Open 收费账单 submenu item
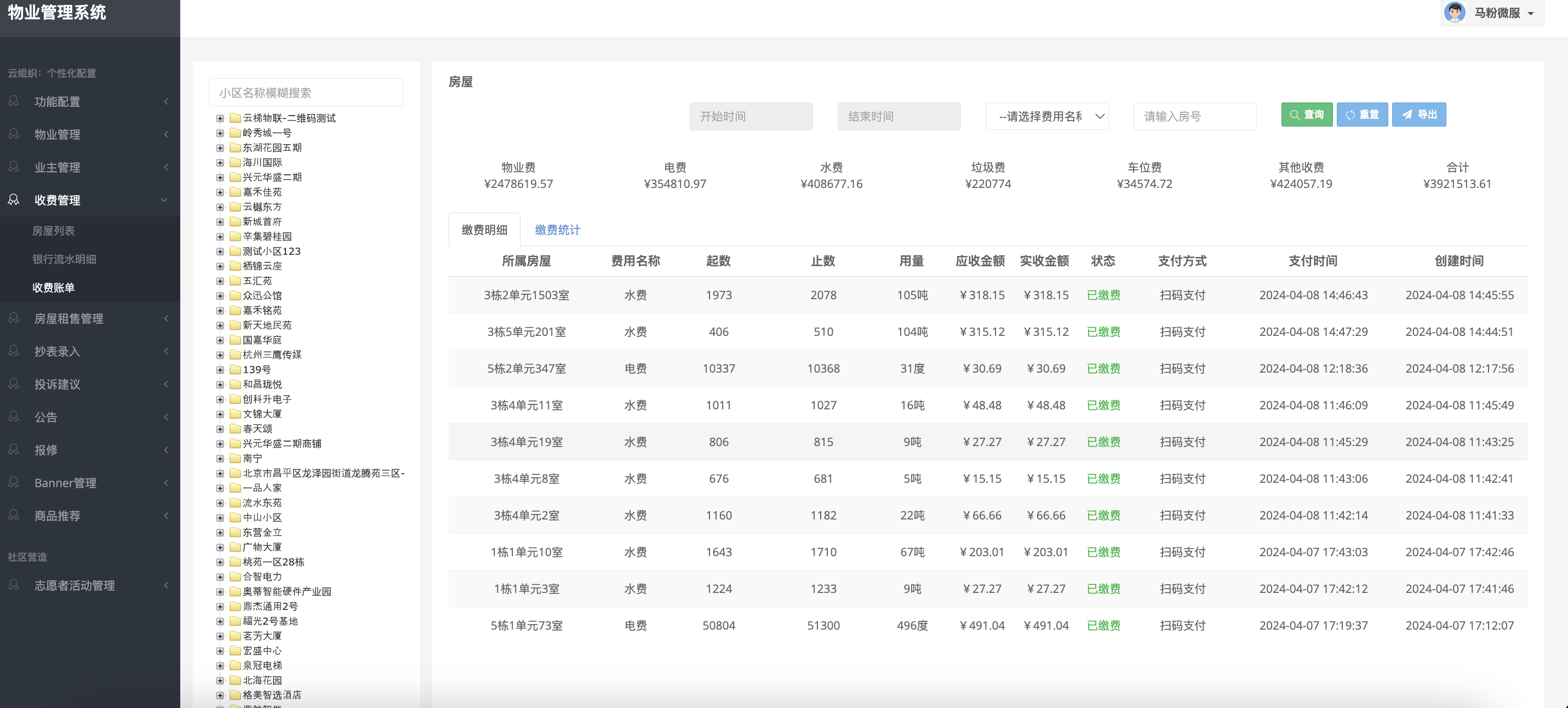1568x708 pixels. pyautogui.click(x=54, y=288)
